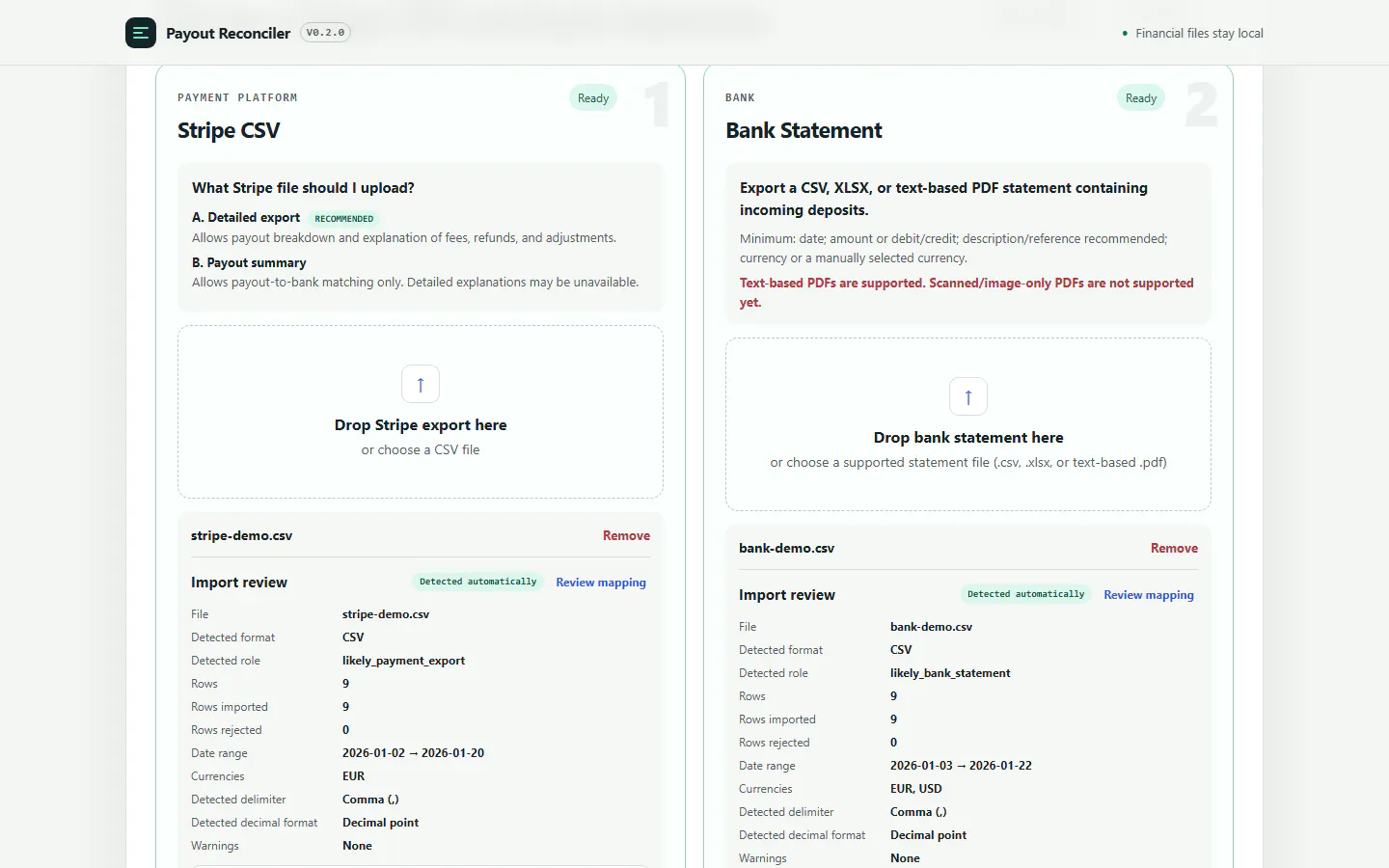Click the Drop bank statement here zone

(x=968, y=424)
